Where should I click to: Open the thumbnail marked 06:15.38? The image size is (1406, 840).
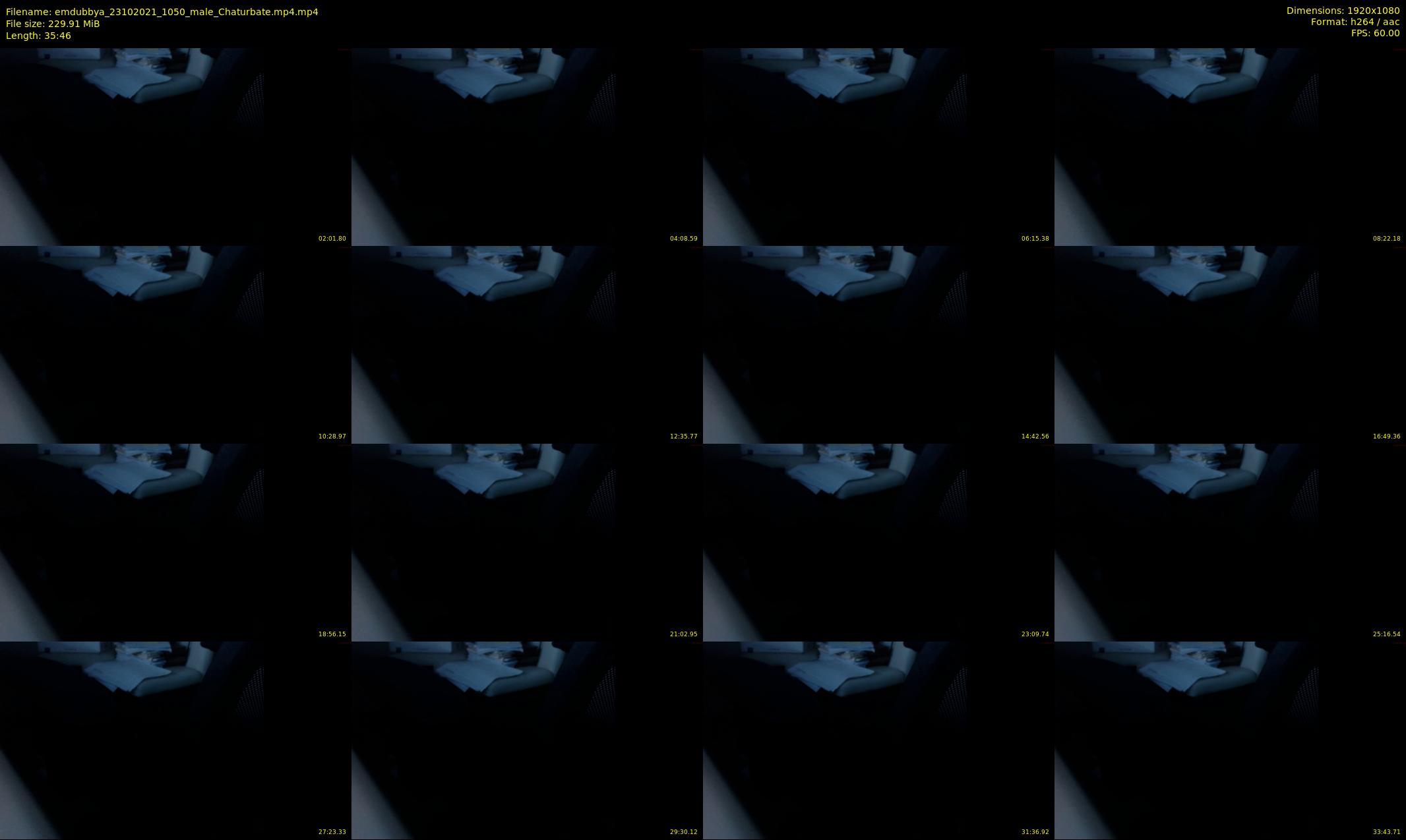[x=878, y=146]
